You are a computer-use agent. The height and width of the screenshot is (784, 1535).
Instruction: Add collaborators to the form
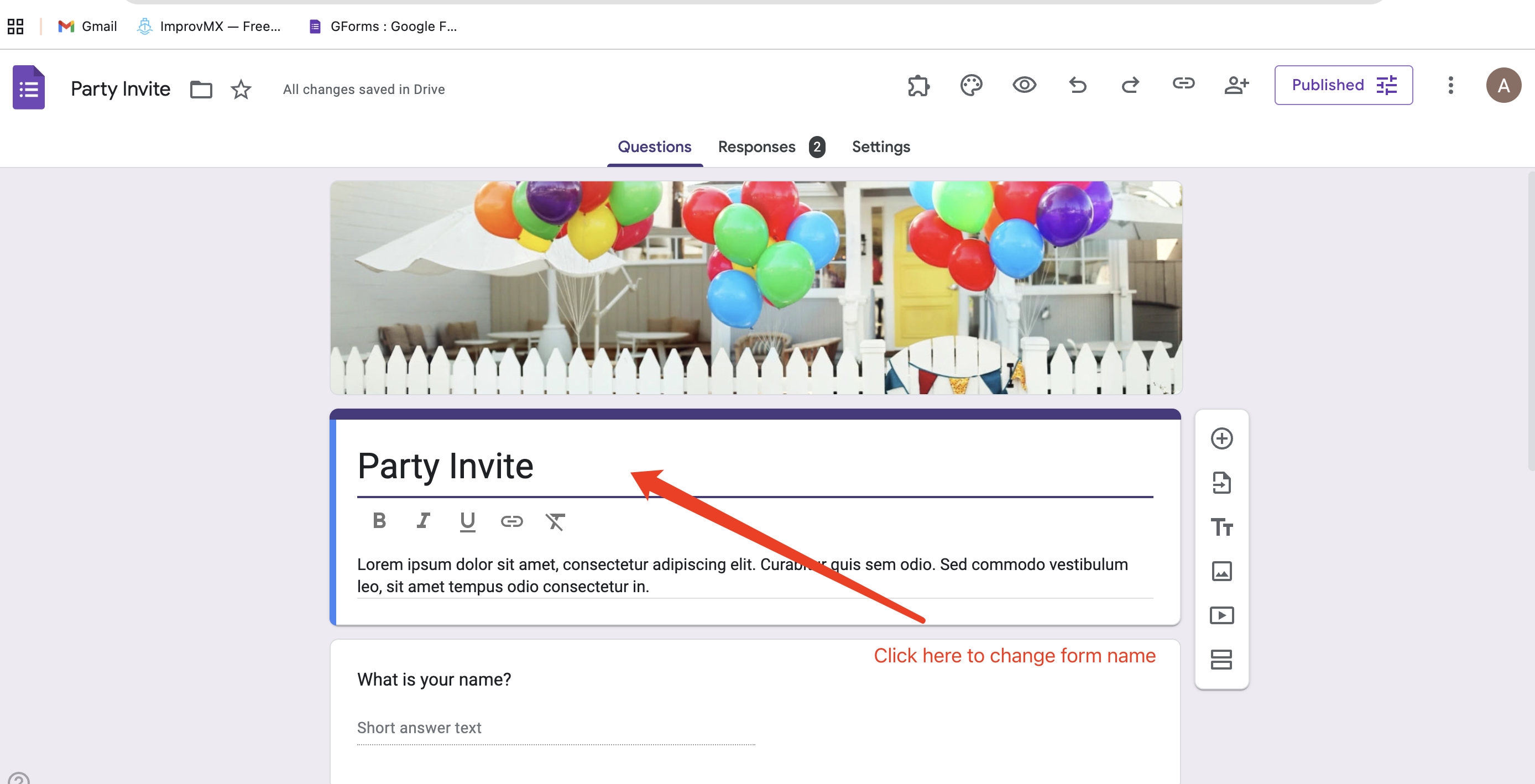(x=1237, y=85)
